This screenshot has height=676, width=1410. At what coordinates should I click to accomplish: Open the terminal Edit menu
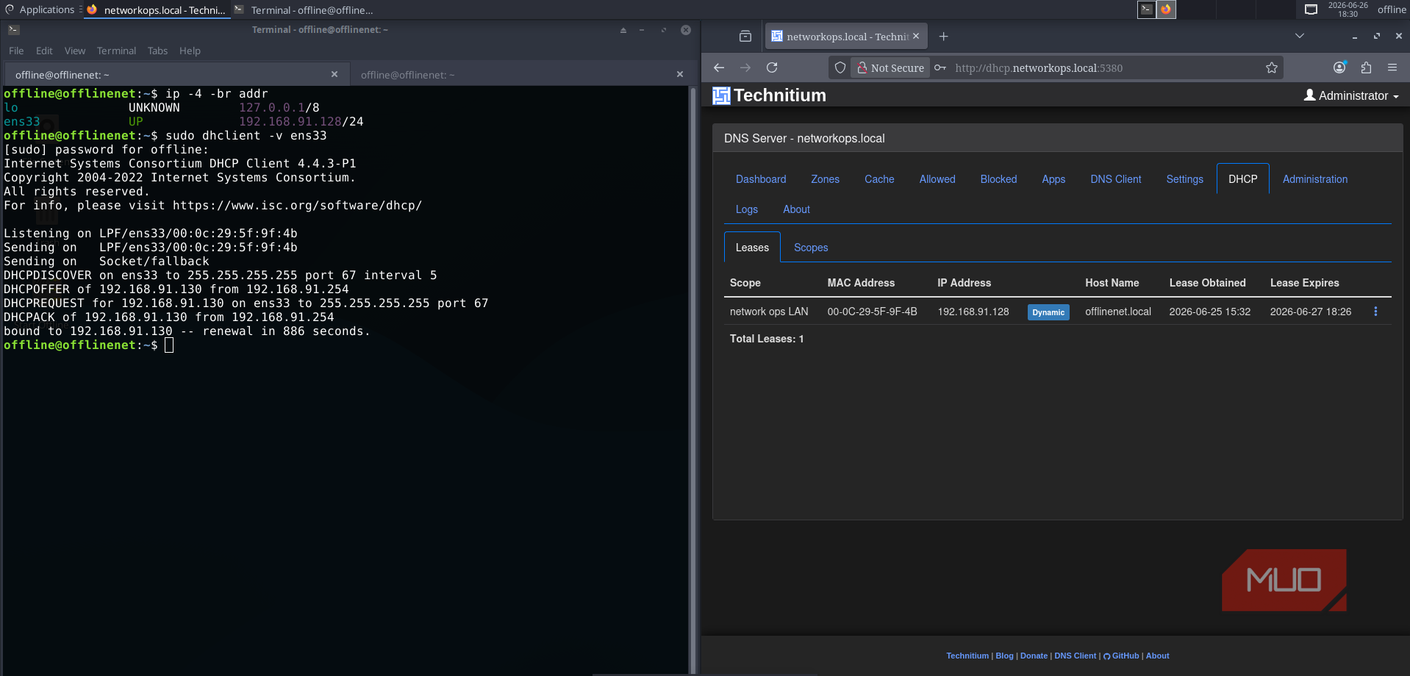[x=44, y=50]
